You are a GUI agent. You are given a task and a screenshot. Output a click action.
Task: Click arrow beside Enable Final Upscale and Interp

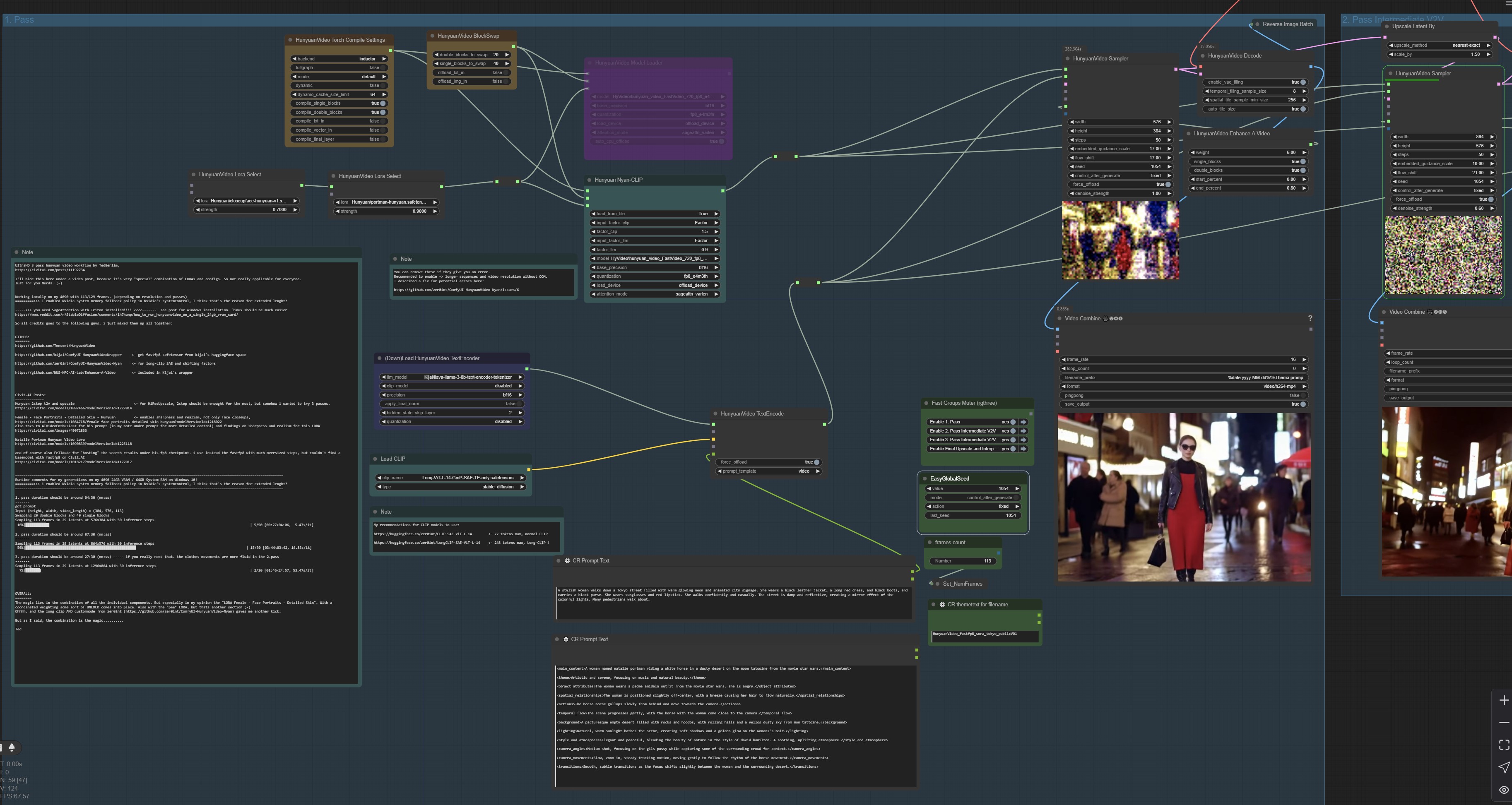[x=1023, y=449]
